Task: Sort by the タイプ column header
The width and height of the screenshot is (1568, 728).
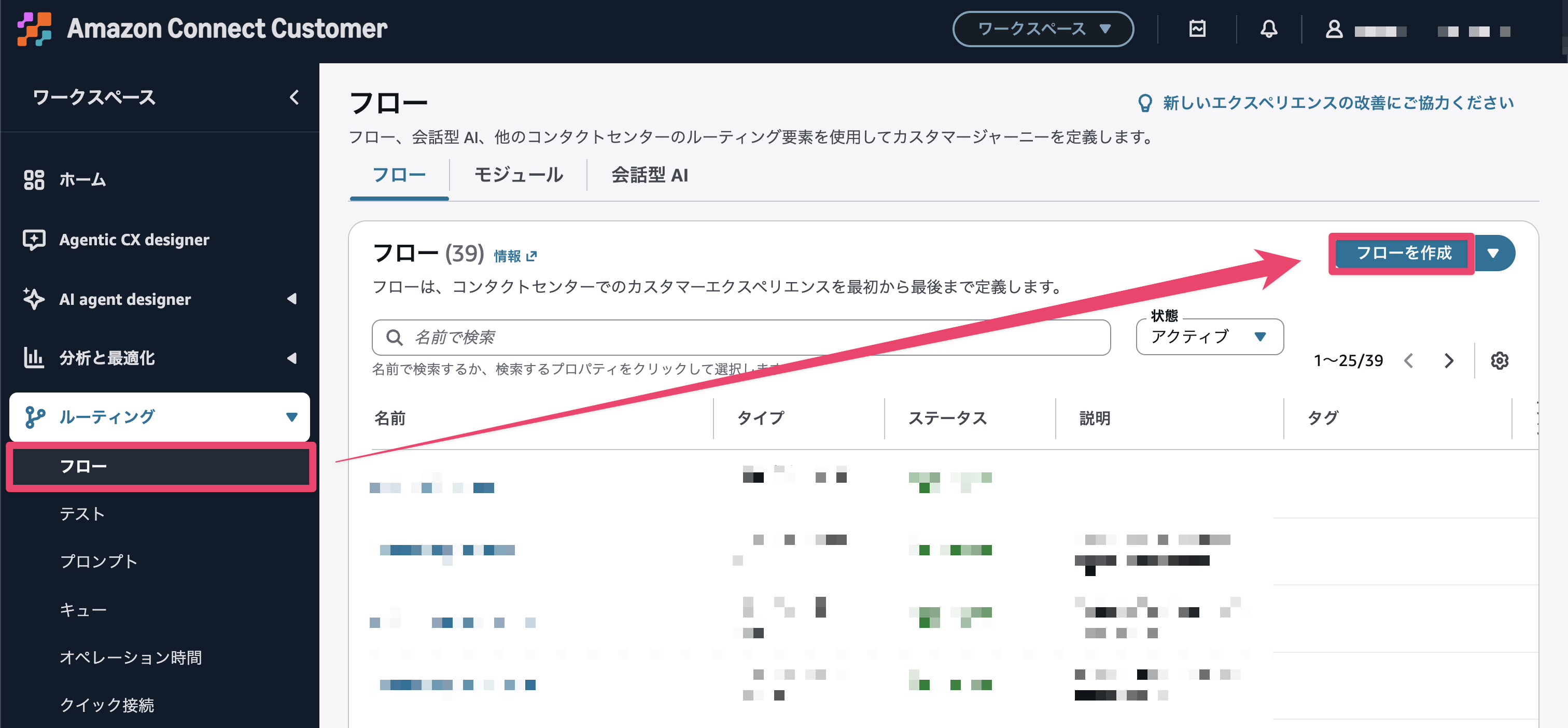Action: pyautogui.click(x=760, y=418)
